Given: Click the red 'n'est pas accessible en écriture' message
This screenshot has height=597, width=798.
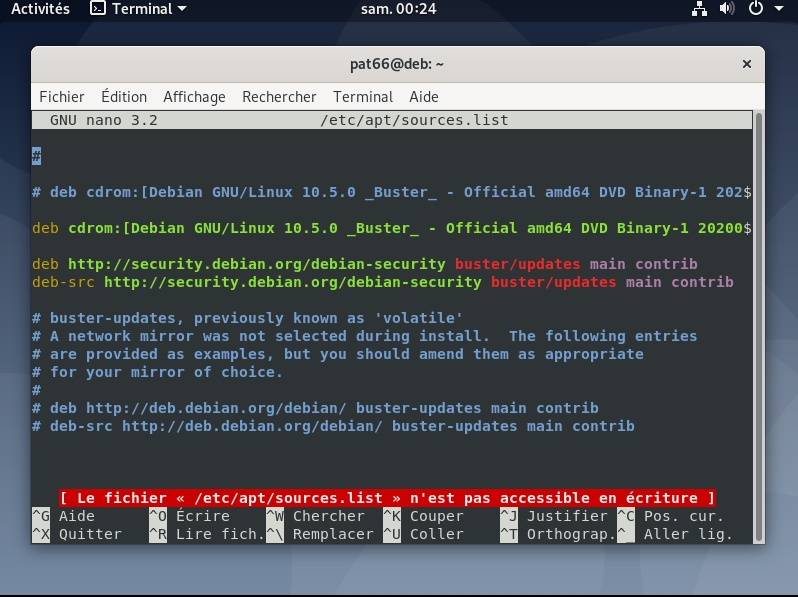Looking at the screenshot, I should coord(387,498).
